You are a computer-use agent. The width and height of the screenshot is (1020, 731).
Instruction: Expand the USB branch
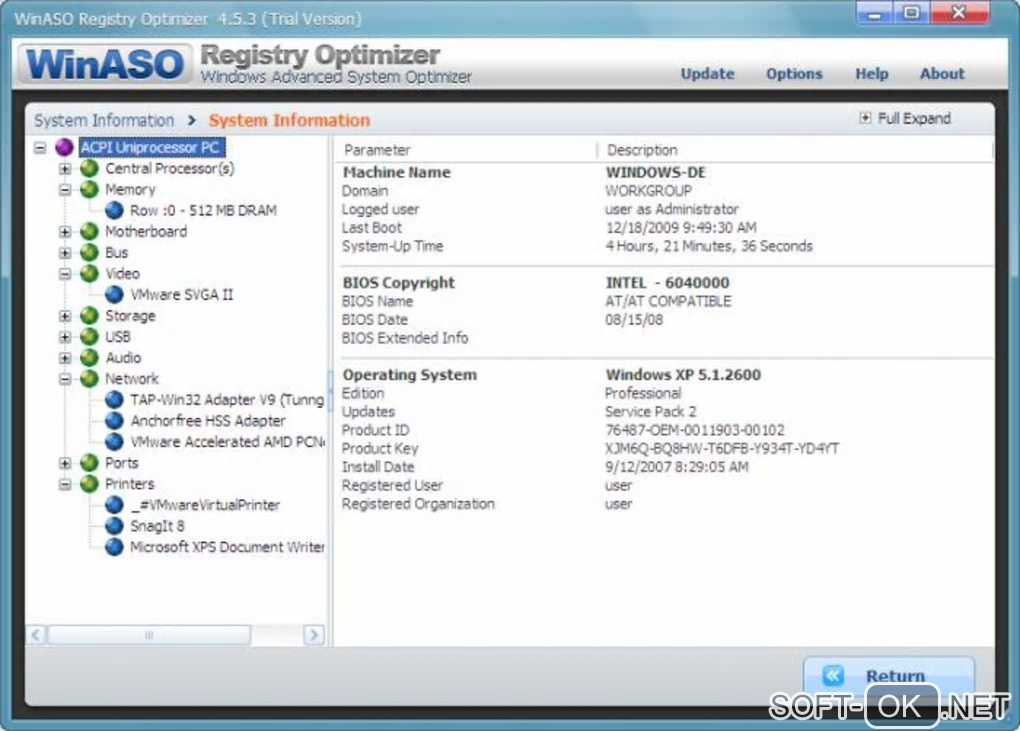65,336
